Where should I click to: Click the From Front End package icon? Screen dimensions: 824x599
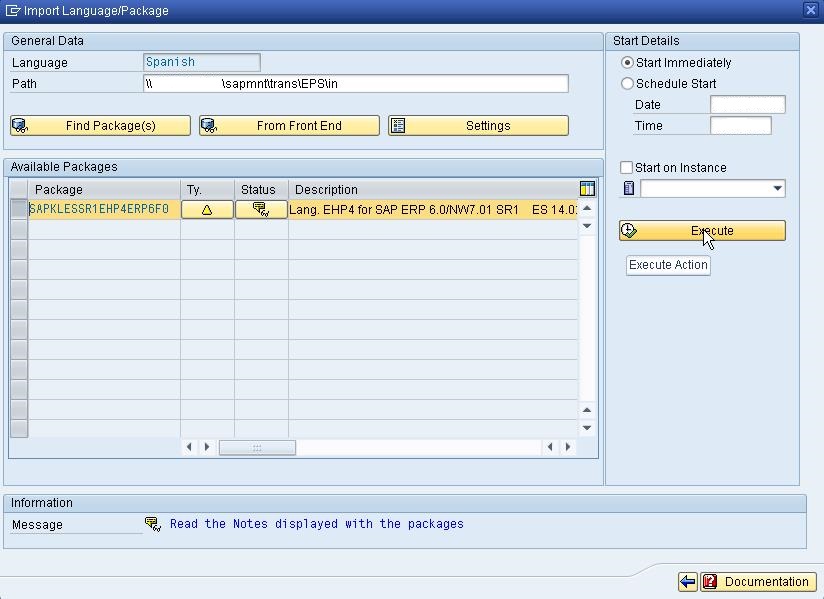click(208, 125)
